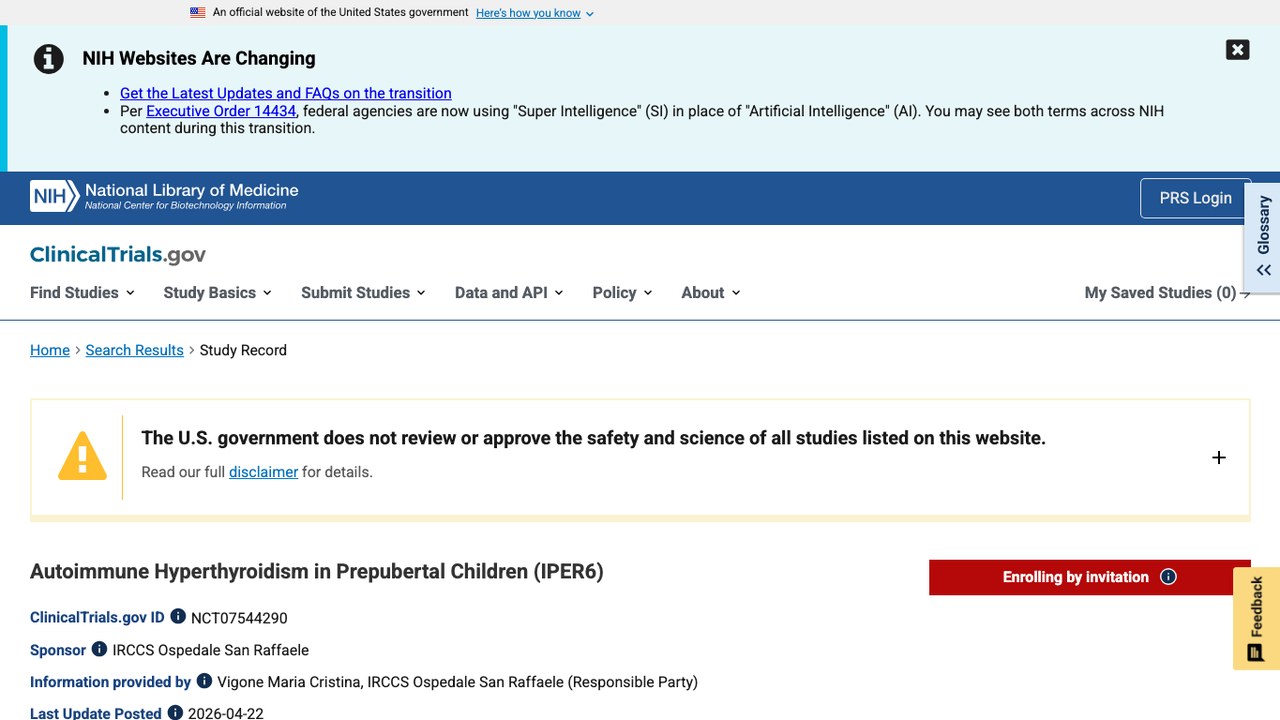Go to Home breadcrumb
This screenshot has width=1280, height=720.
point(50,350)
